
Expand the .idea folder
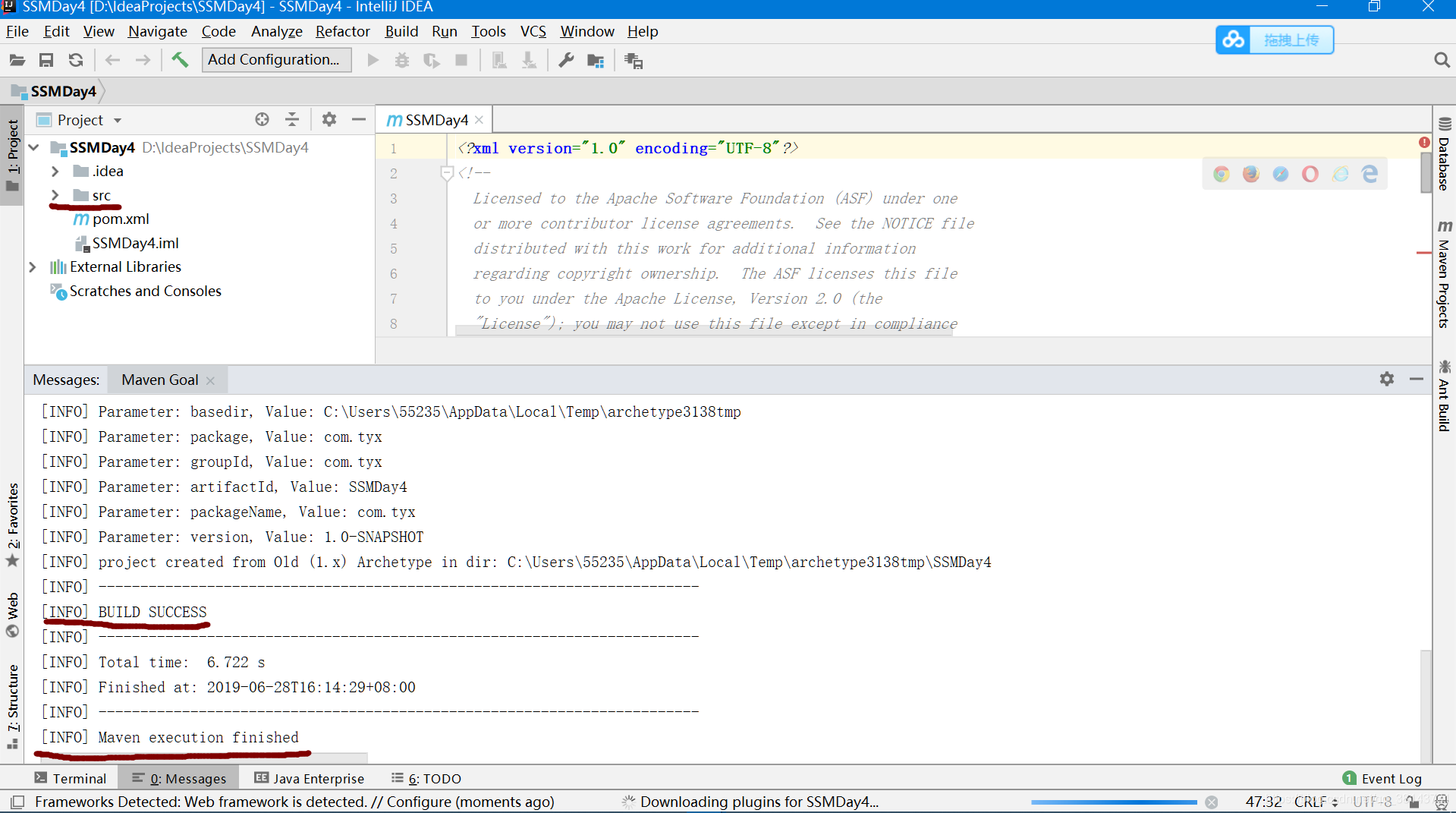pyautogui.click(x=55, y=172)
